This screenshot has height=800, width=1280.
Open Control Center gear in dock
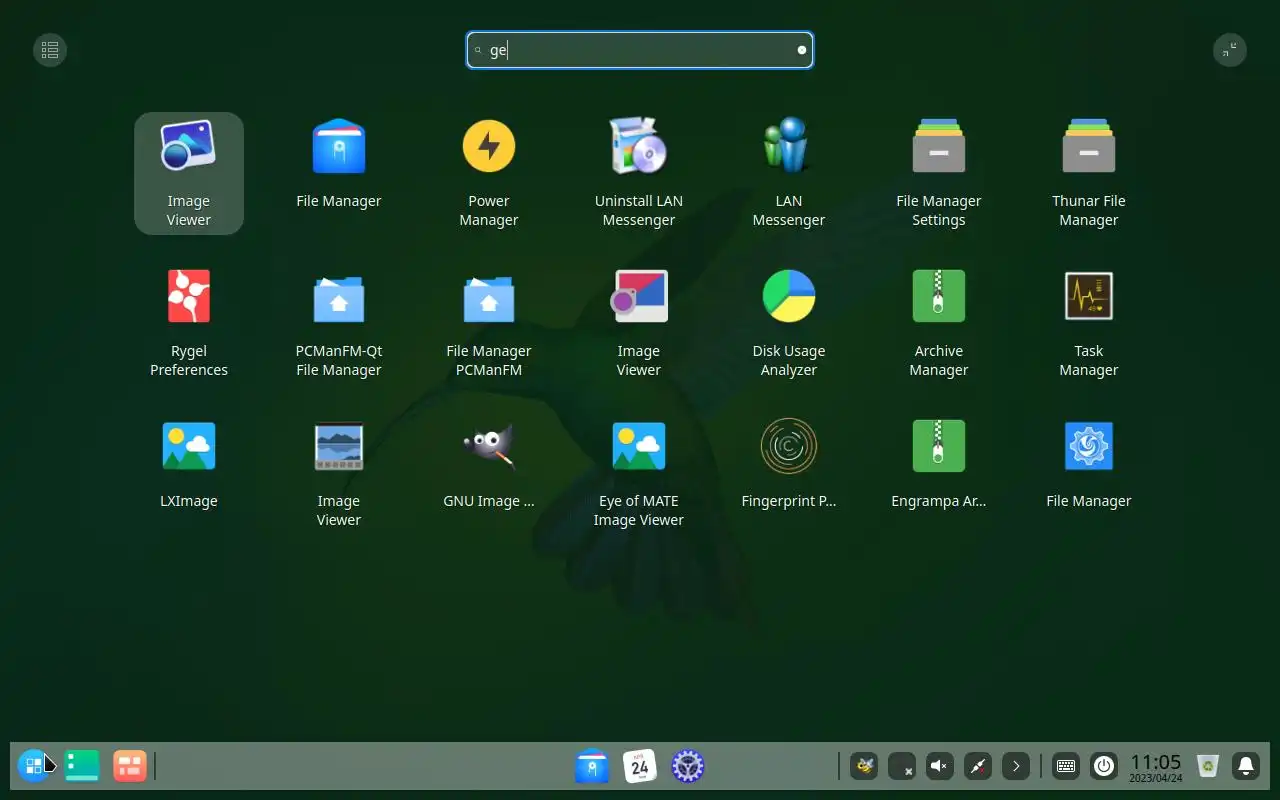tap(688, 766)
